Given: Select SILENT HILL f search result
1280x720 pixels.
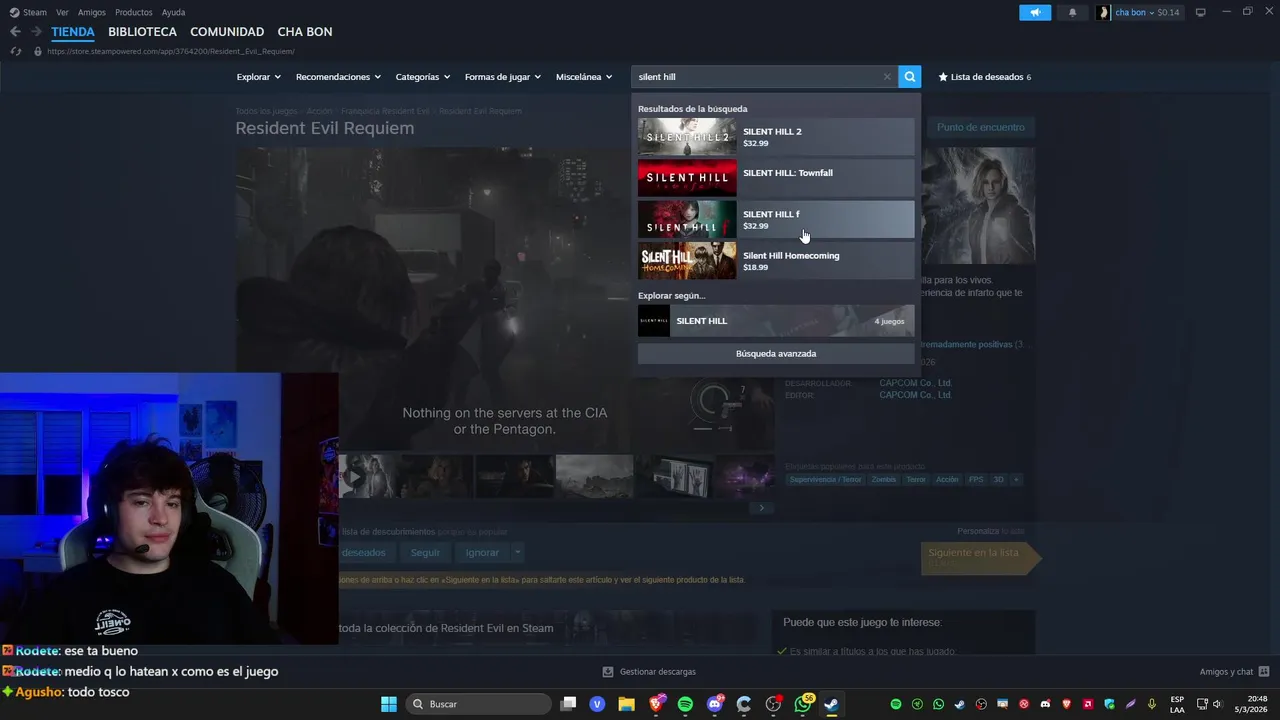Looking at the screenshot, I should 776,219.
